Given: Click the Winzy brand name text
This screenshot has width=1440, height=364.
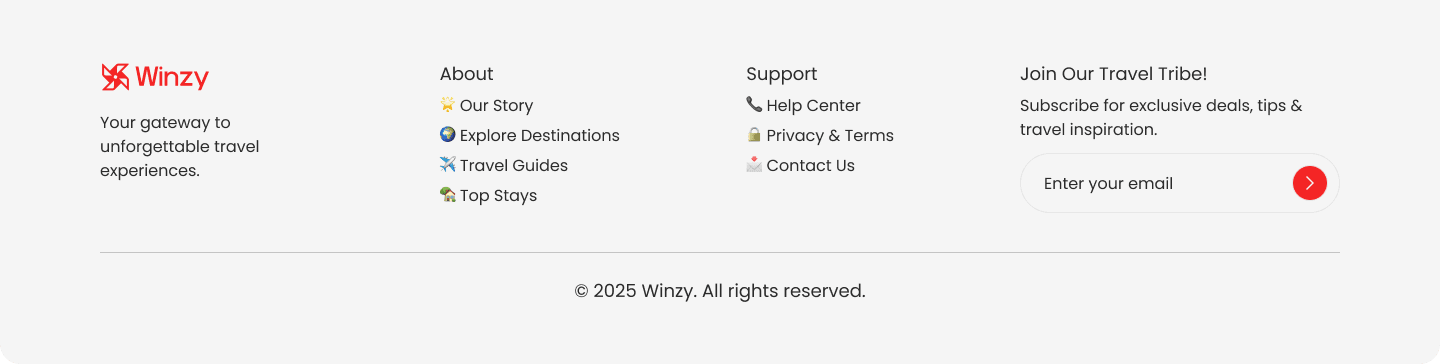Looking at the screenshot, I should click(172, 77).
